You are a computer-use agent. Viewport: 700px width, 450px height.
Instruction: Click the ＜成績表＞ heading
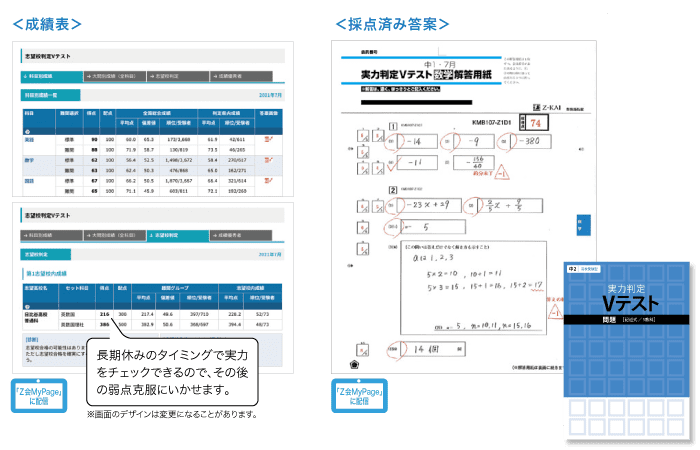click(x=47, y=24)
